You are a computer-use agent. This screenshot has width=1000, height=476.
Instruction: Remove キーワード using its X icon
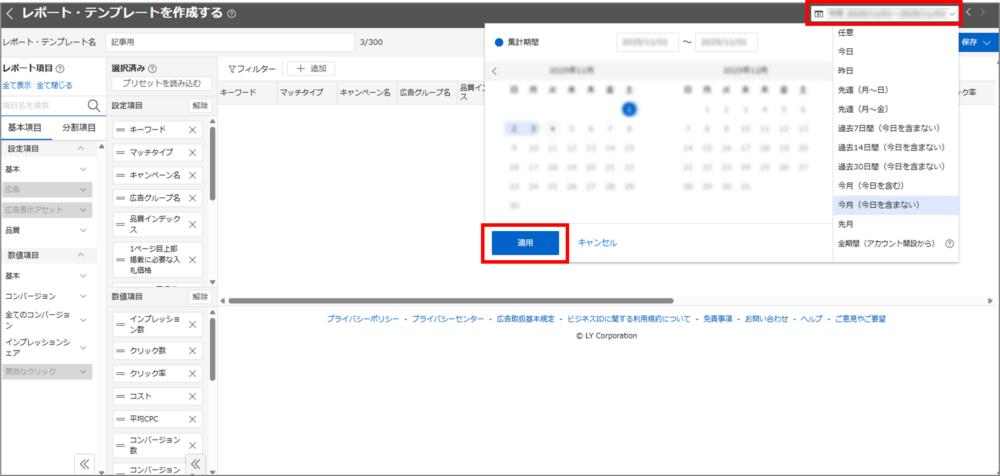[193, 130]
